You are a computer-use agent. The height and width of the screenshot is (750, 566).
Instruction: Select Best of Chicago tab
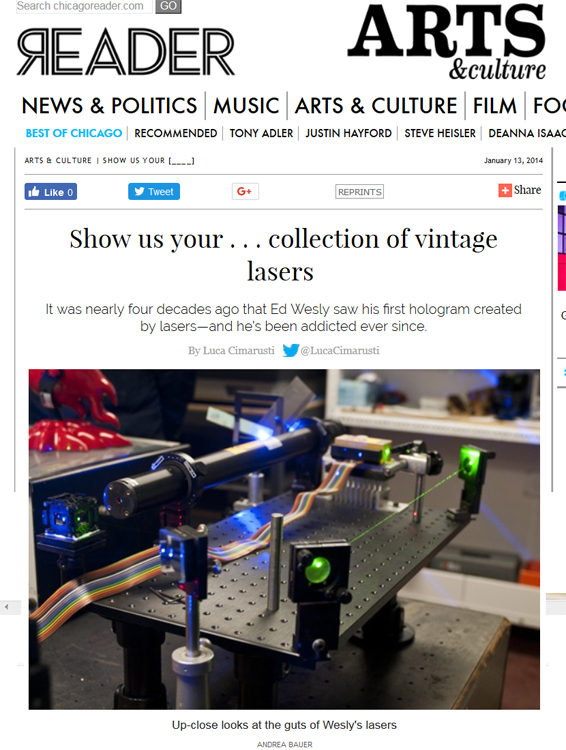[74, 133]
